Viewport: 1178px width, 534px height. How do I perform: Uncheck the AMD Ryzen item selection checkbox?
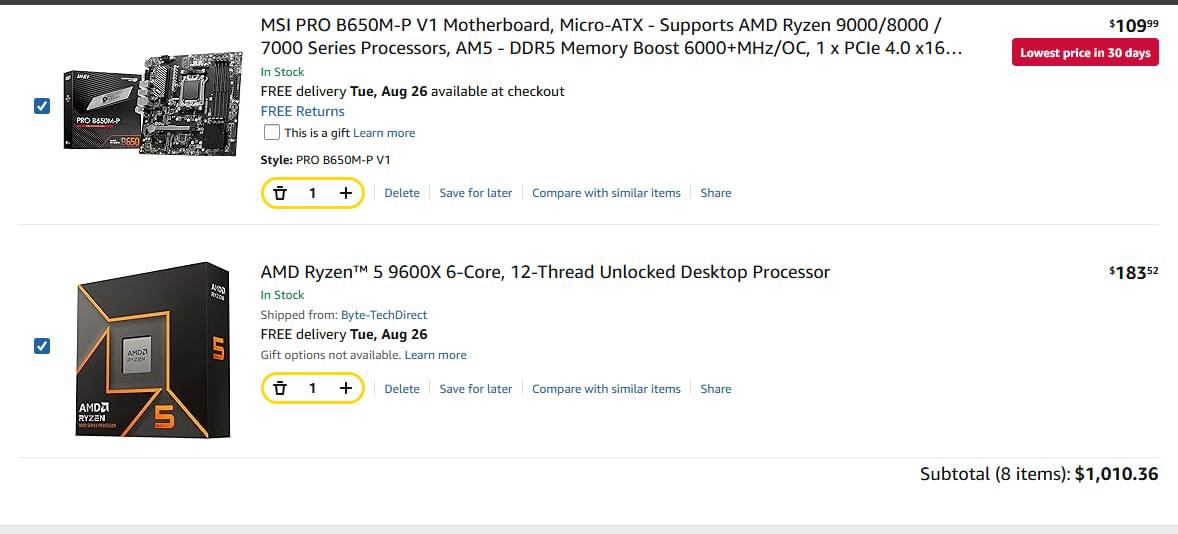pyautogui.click(x=42, y=346)
